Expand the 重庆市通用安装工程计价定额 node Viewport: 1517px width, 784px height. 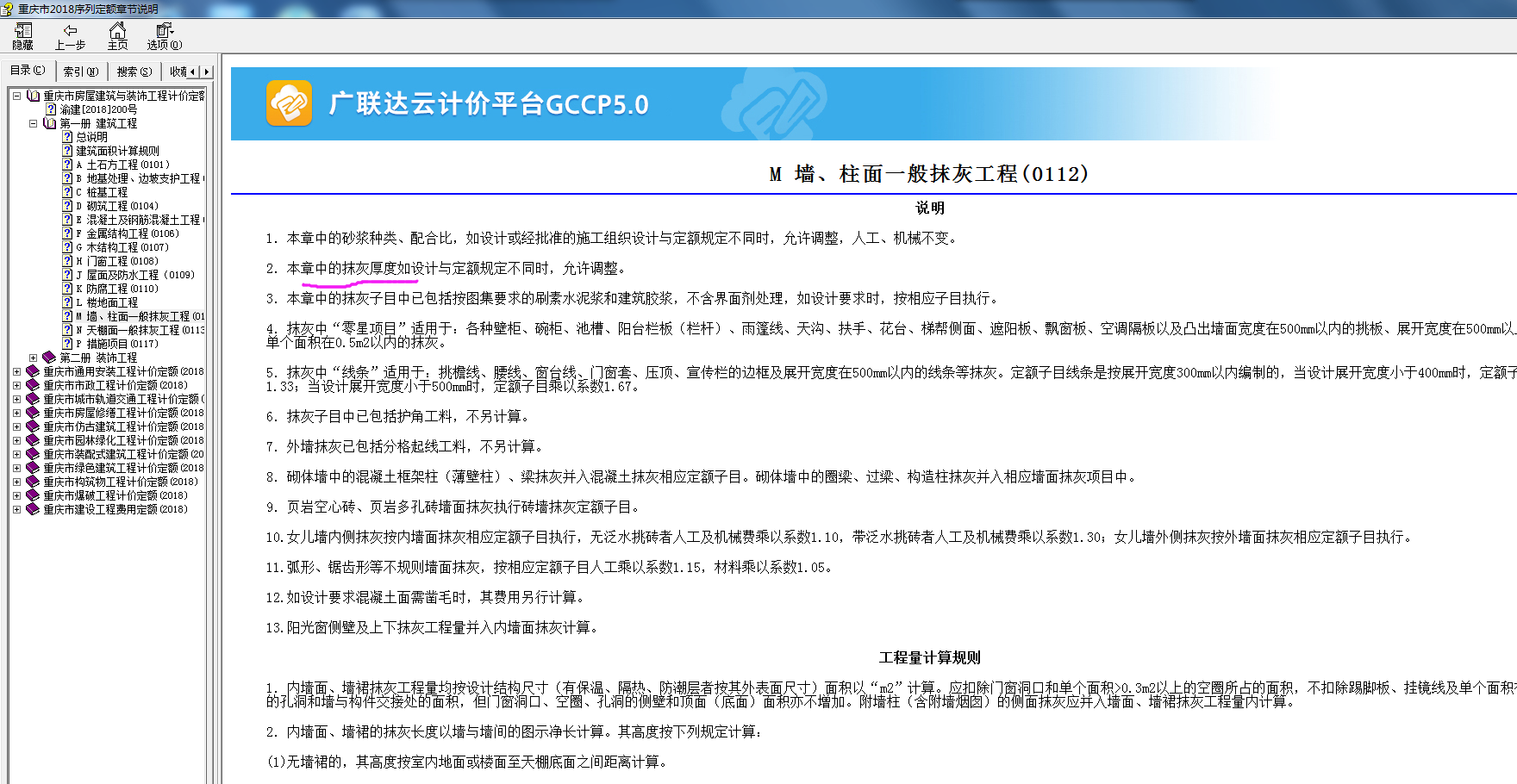pyautogui.click(x=16, y=371)
